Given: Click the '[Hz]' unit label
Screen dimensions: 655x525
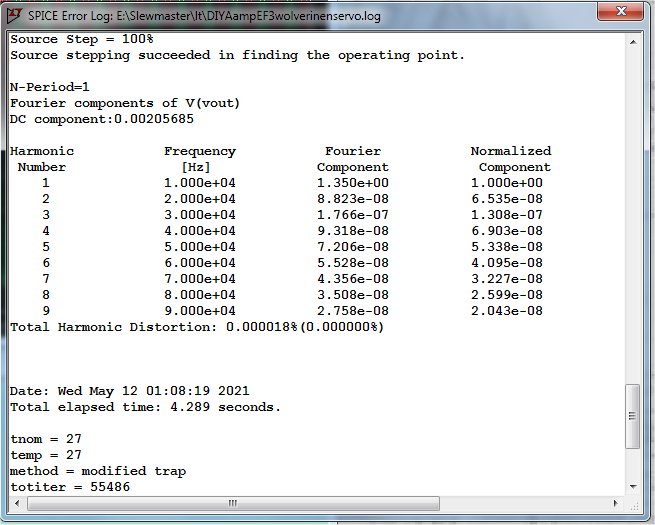Looking at the screenshot, I should pos(196,167).
